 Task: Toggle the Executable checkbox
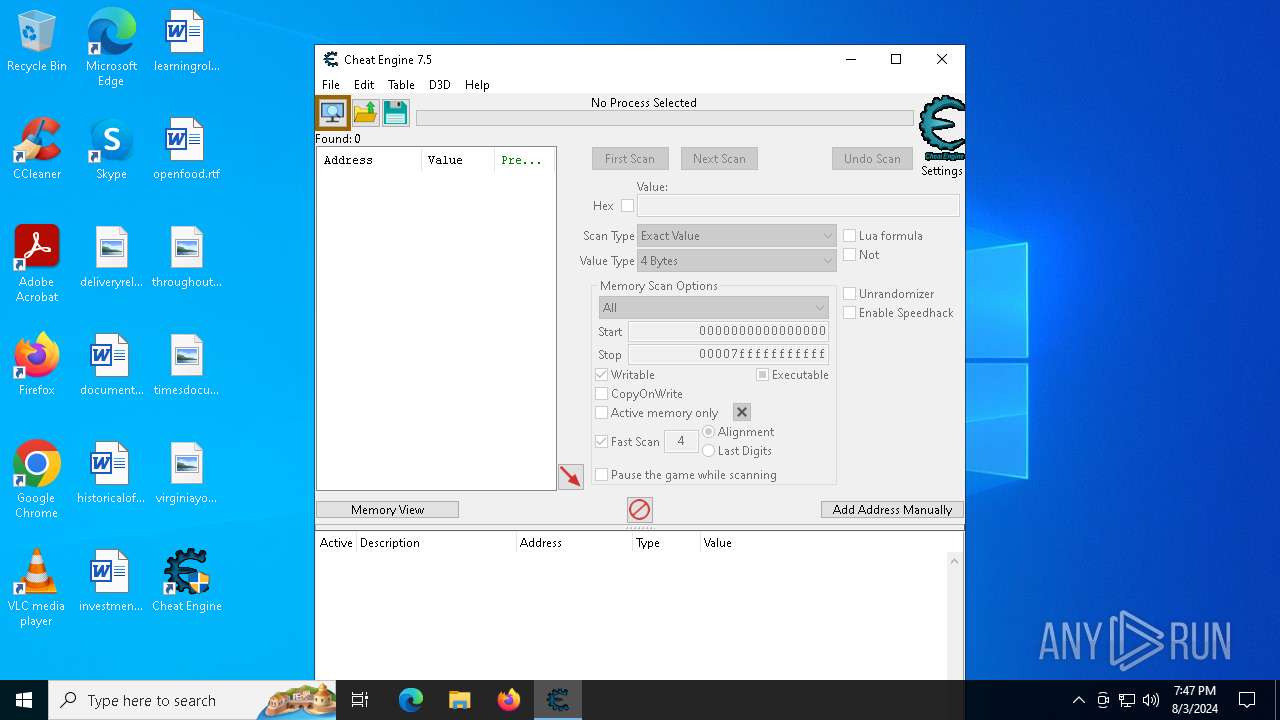tap(762, 375)
